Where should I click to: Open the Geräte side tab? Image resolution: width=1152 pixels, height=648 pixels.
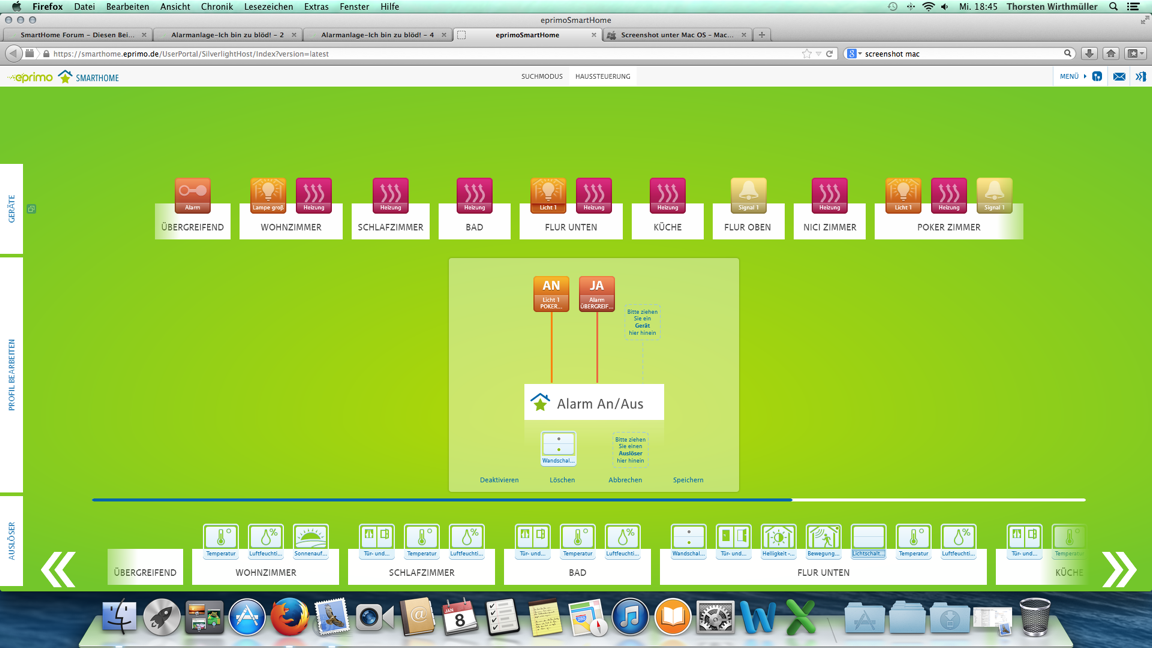tap(12, 209)
